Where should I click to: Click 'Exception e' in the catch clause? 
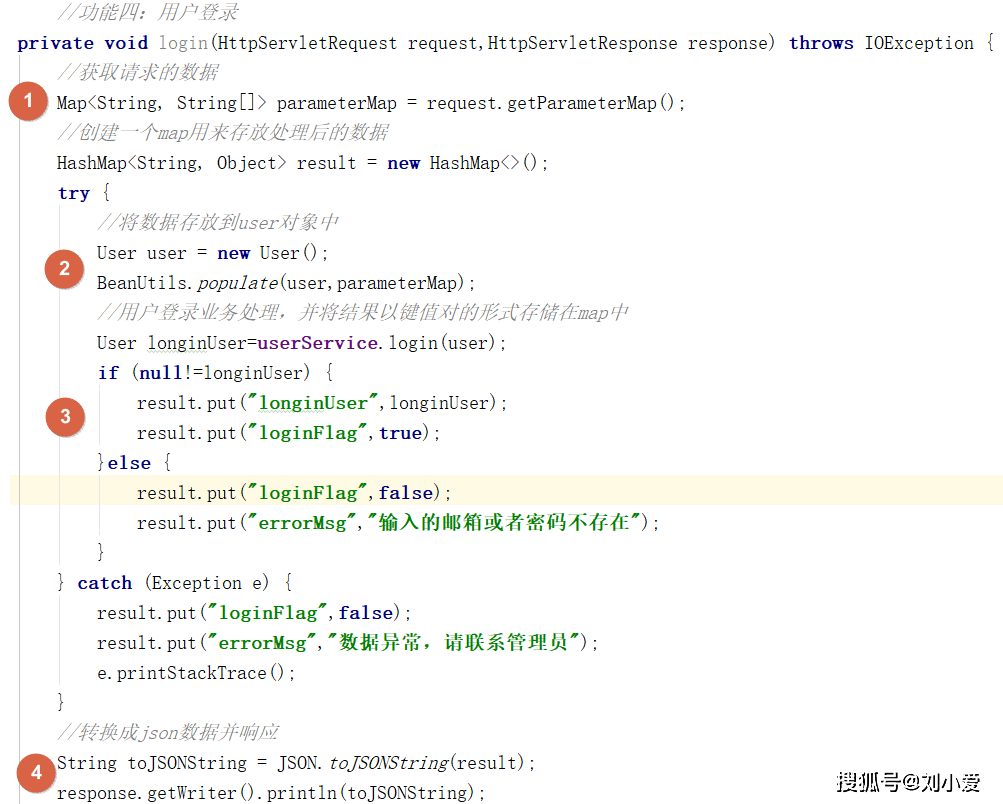click(207, 583)
